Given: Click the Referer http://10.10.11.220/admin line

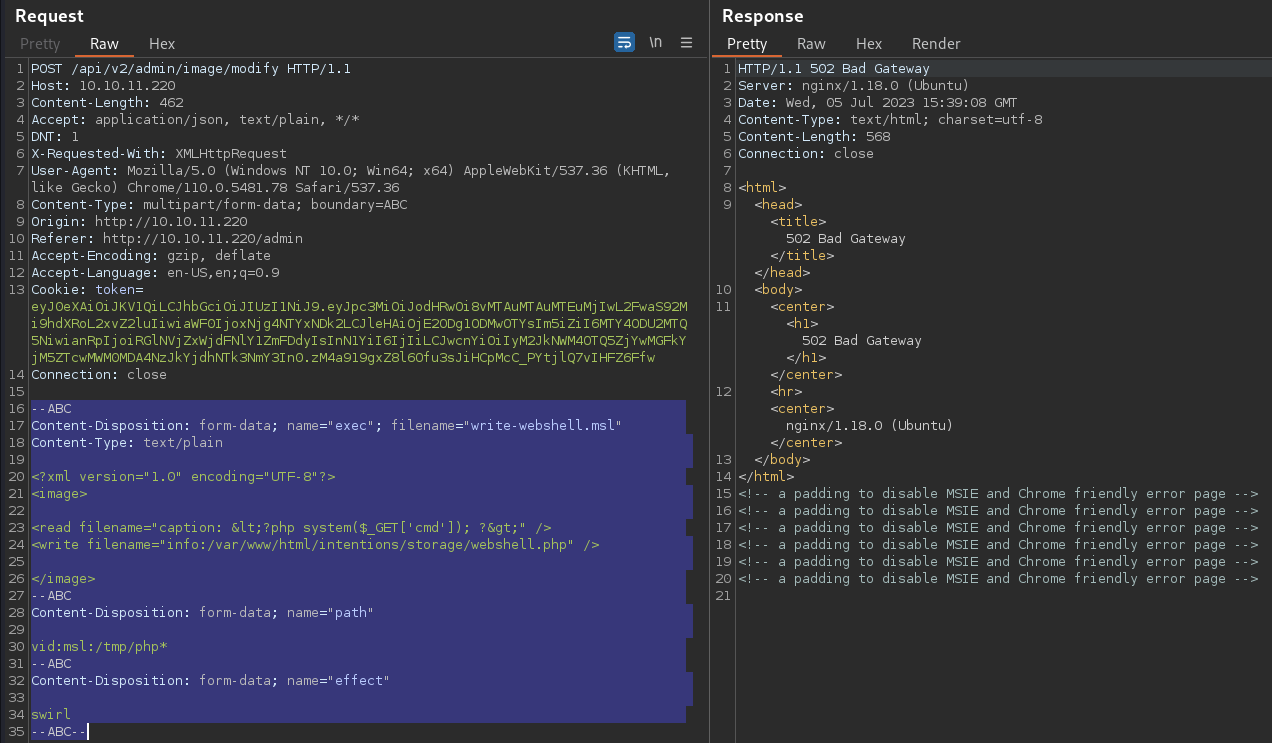Looking at the screenshot, I should [167, 239].
